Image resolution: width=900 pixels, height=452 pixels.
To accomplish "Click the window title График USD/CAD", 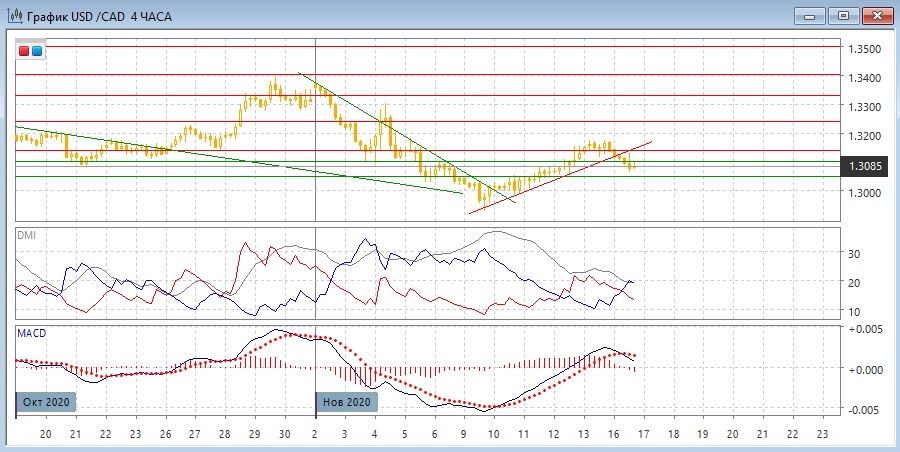I will coord(88,15).
